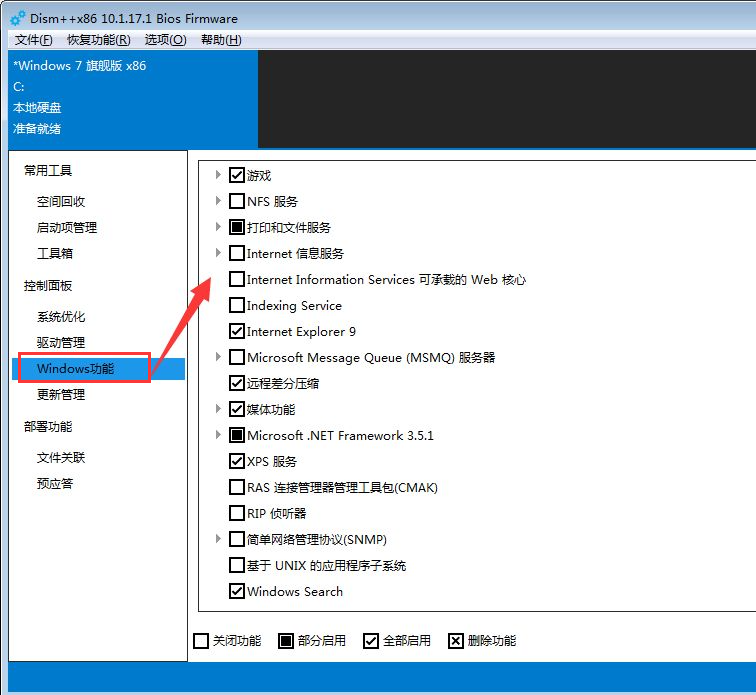Select the RIP 侦听器 label
The width and height of the screenshot is (756, 695).
pos(276,514)
